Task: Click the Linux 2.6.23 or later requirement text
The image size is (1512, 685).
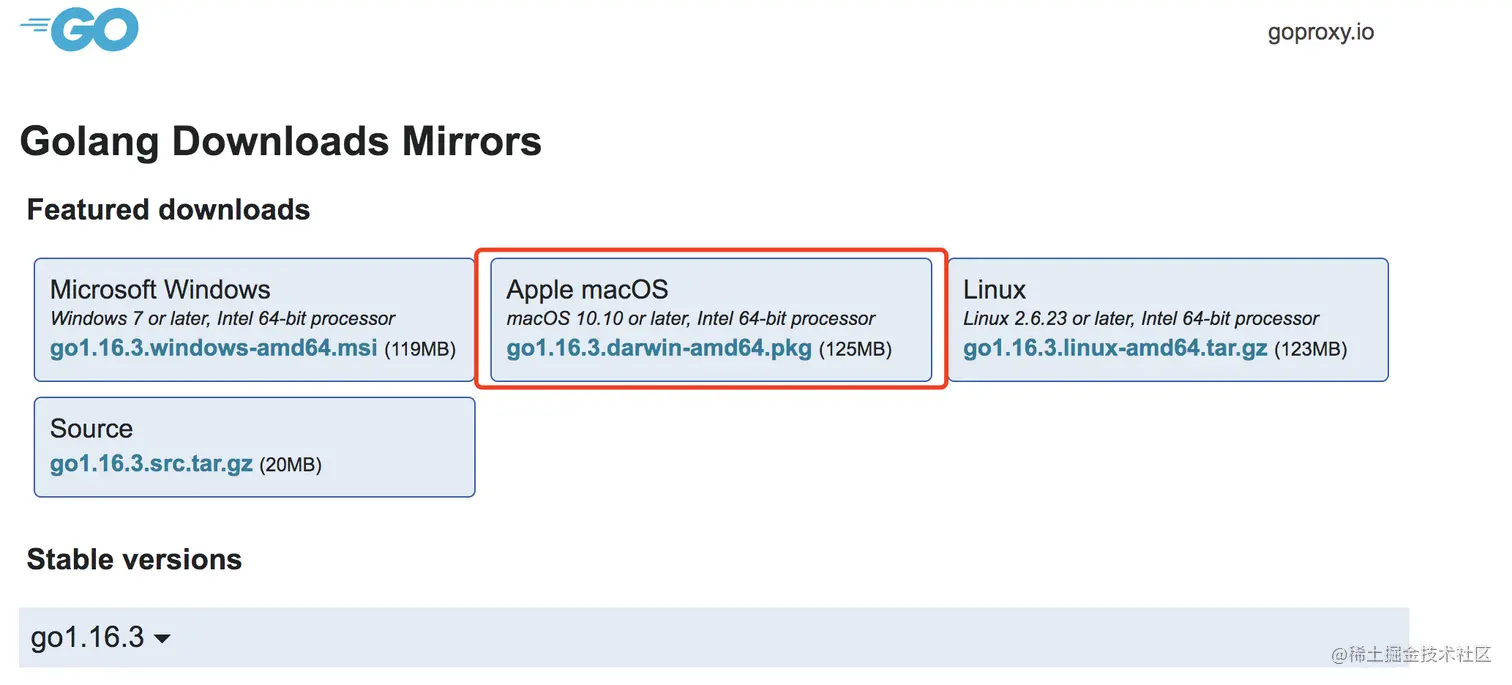Action: pos(1141,319)
